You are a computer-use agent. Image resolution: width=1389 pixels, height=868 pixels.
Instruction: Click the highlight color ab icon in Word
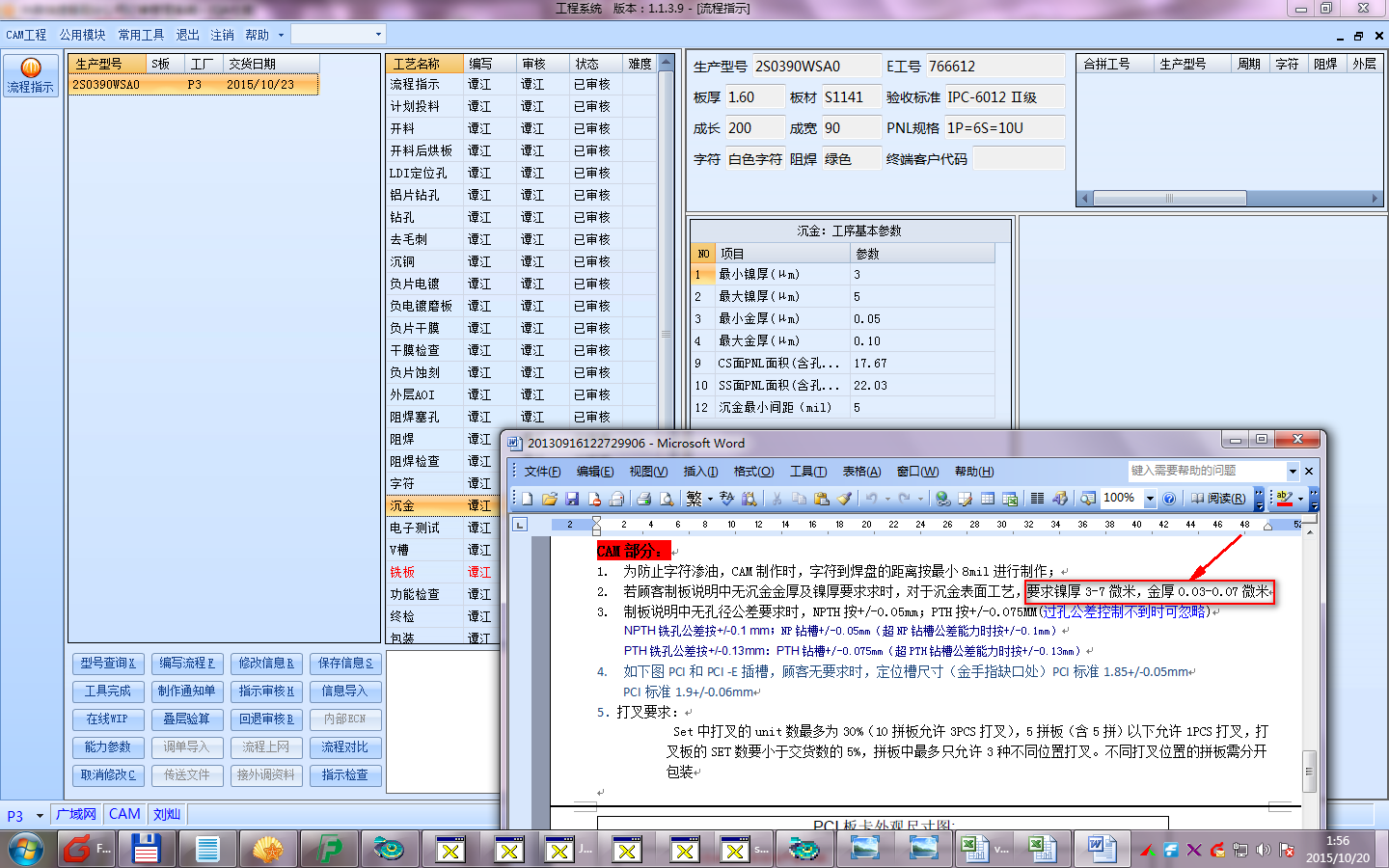[x=1284, y=499]
